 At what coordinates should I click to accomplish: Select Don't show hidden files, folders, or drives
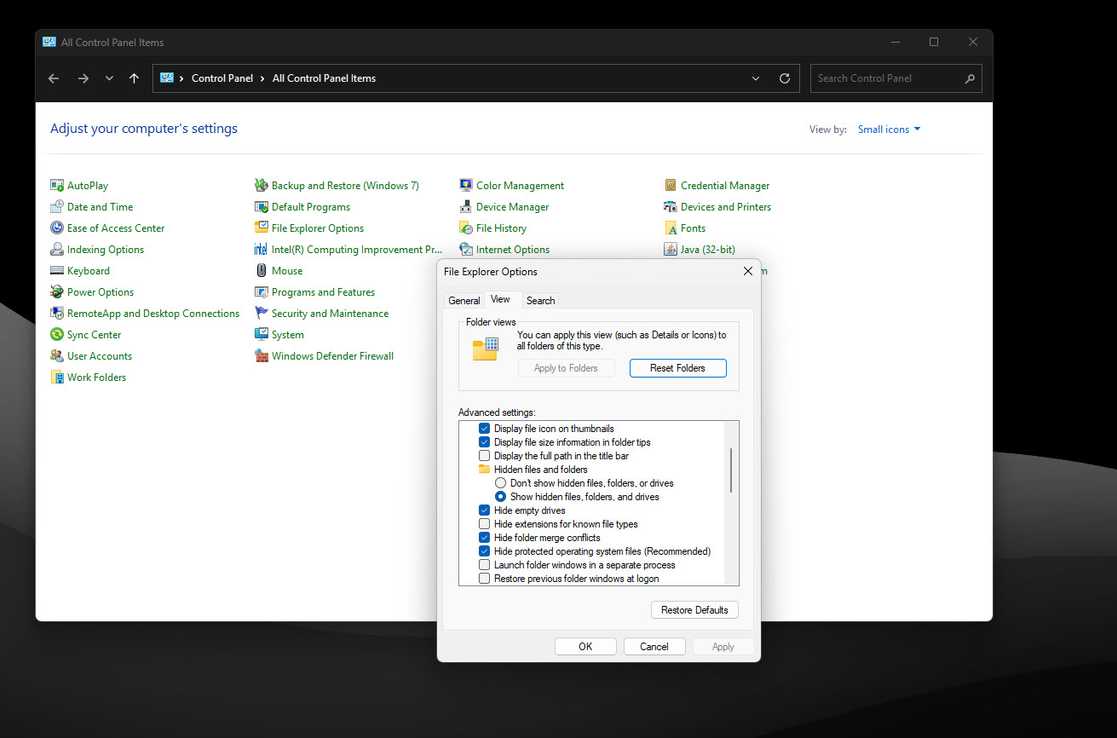(501, 483)
